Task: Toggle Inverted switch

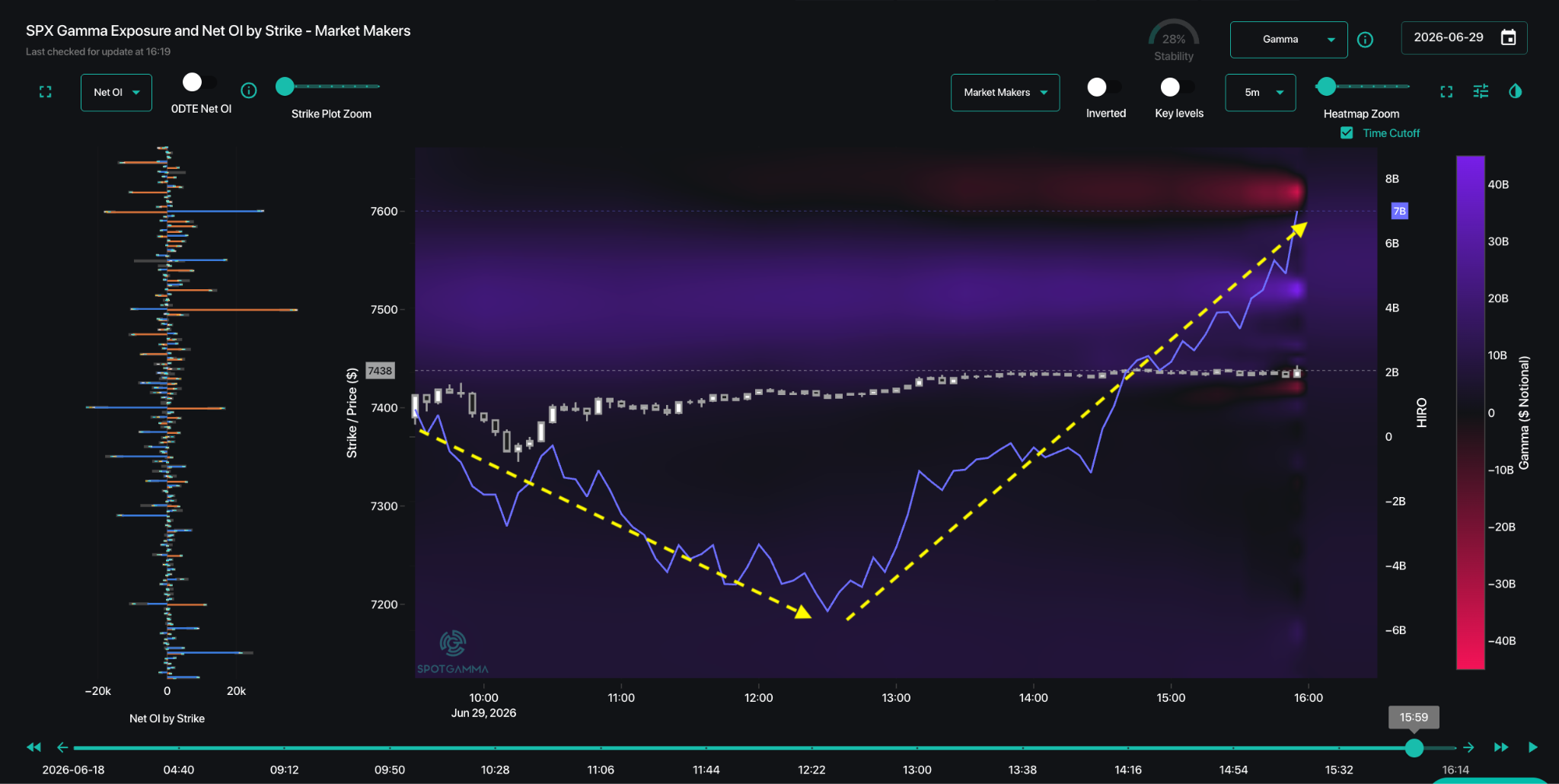Action: 1104,88
